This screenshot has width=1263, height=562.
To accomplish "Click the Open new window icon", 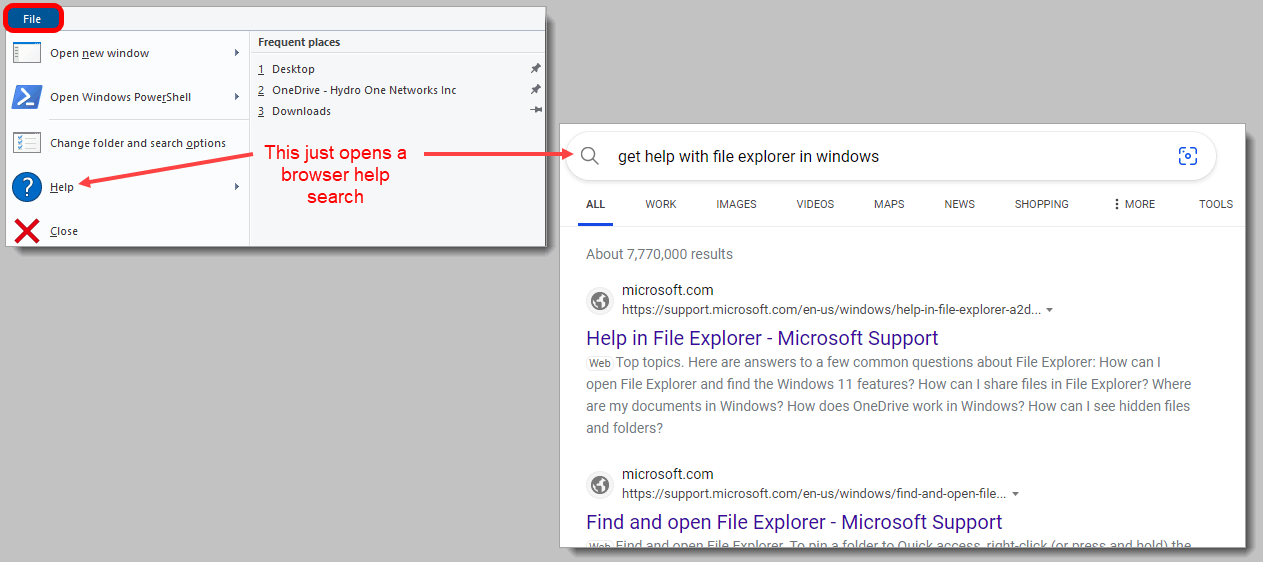I will click(27, 53).
